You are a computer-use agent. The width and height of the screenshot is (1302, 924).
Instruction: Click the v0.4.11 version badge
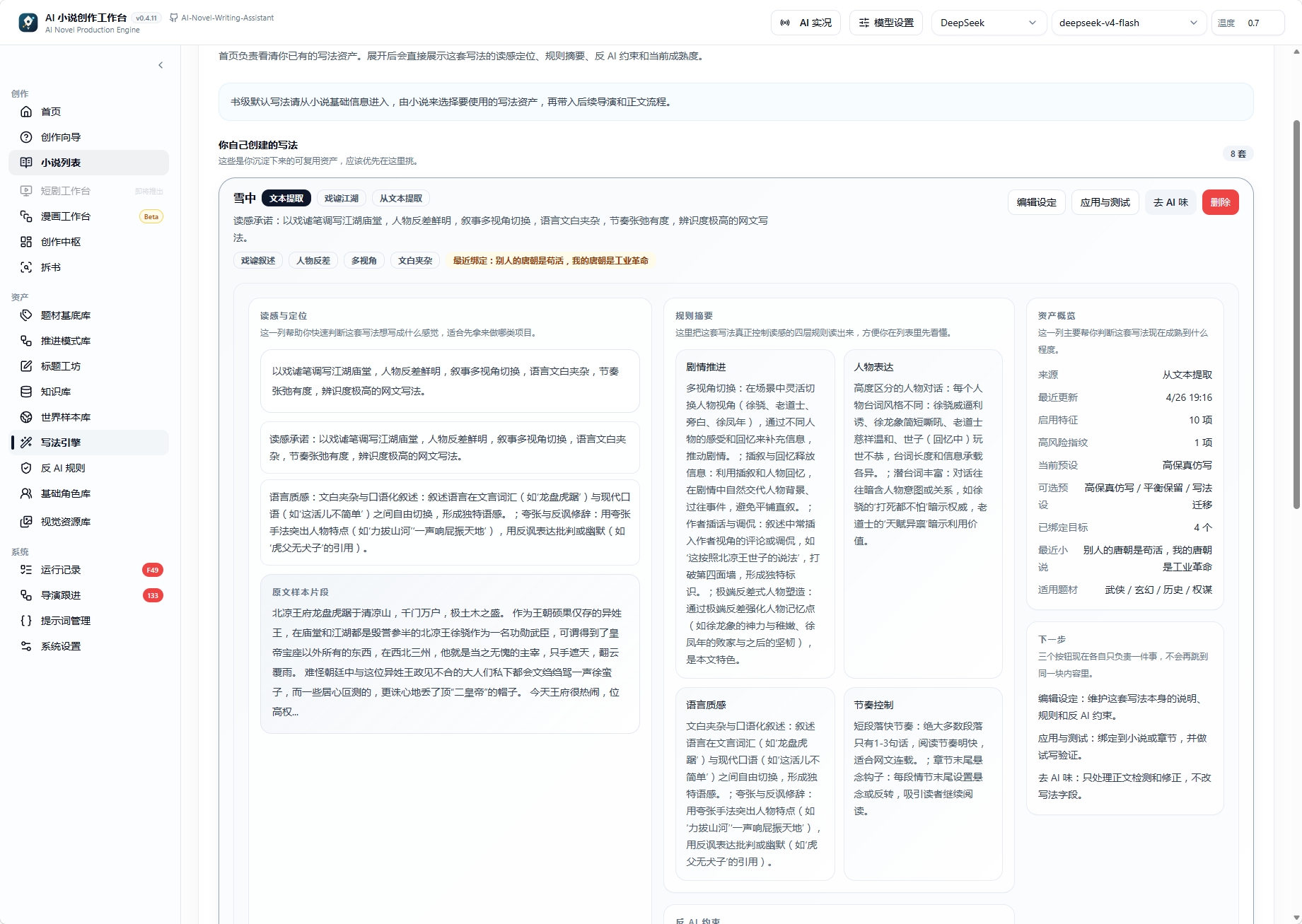tap(146, 18)
